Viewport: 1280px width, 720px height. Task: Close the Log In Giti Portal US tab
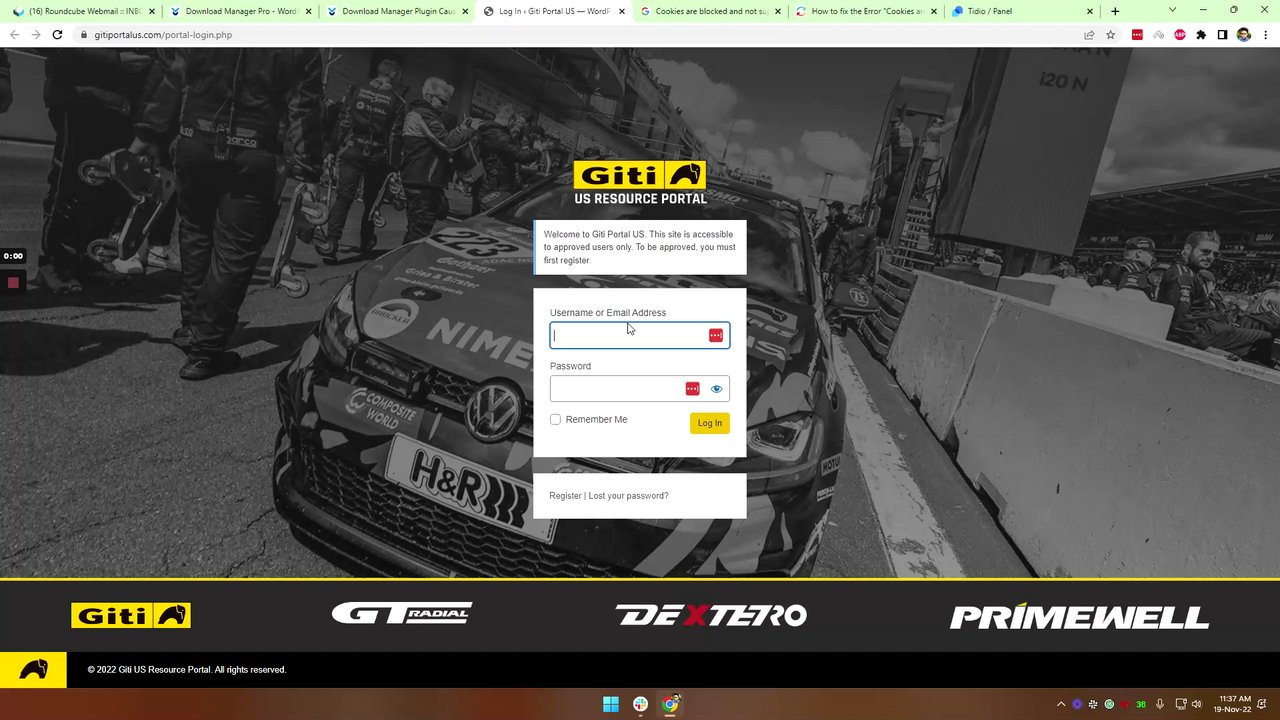tap(622, 11)
